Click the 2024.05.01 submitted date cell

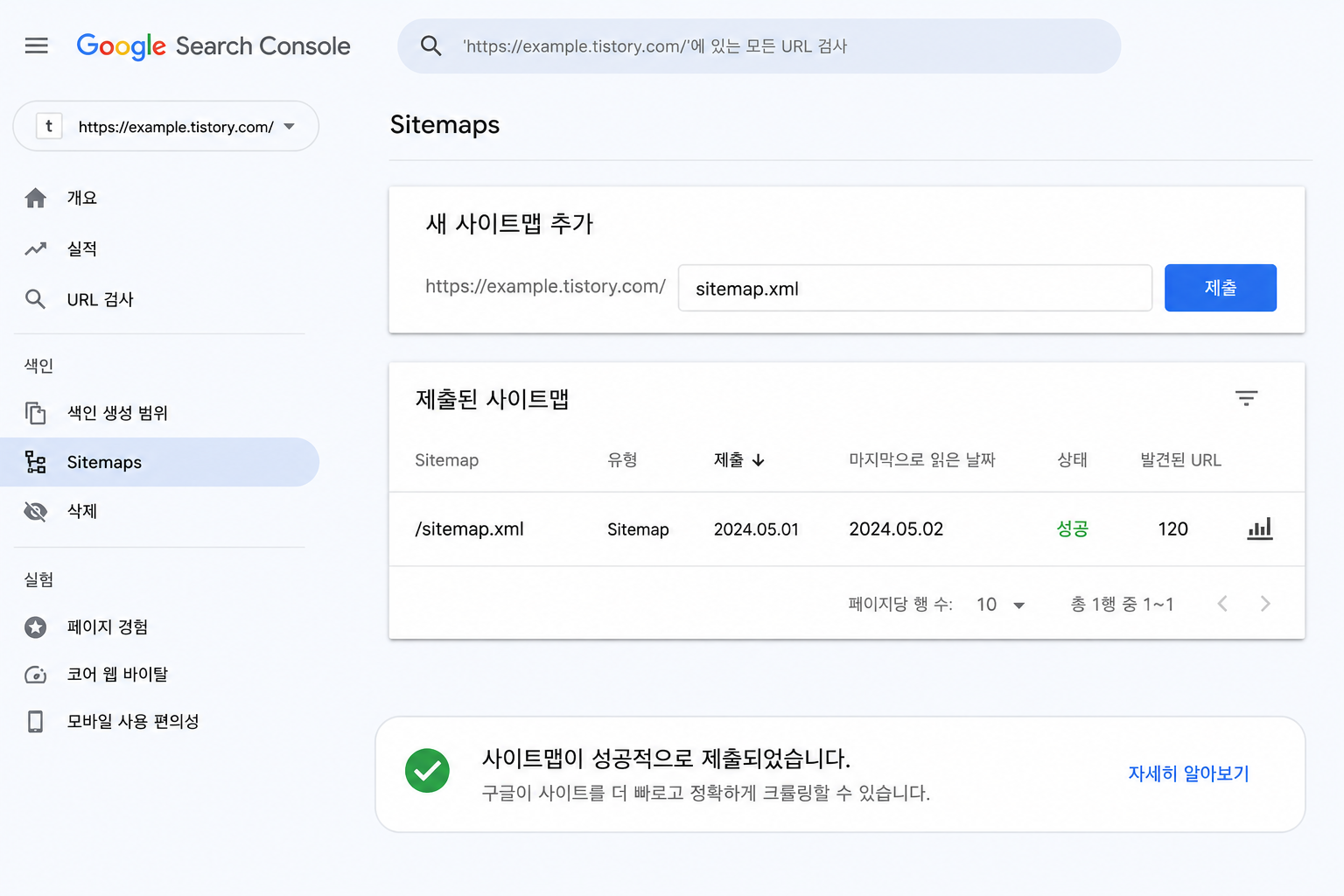(756, 529)
